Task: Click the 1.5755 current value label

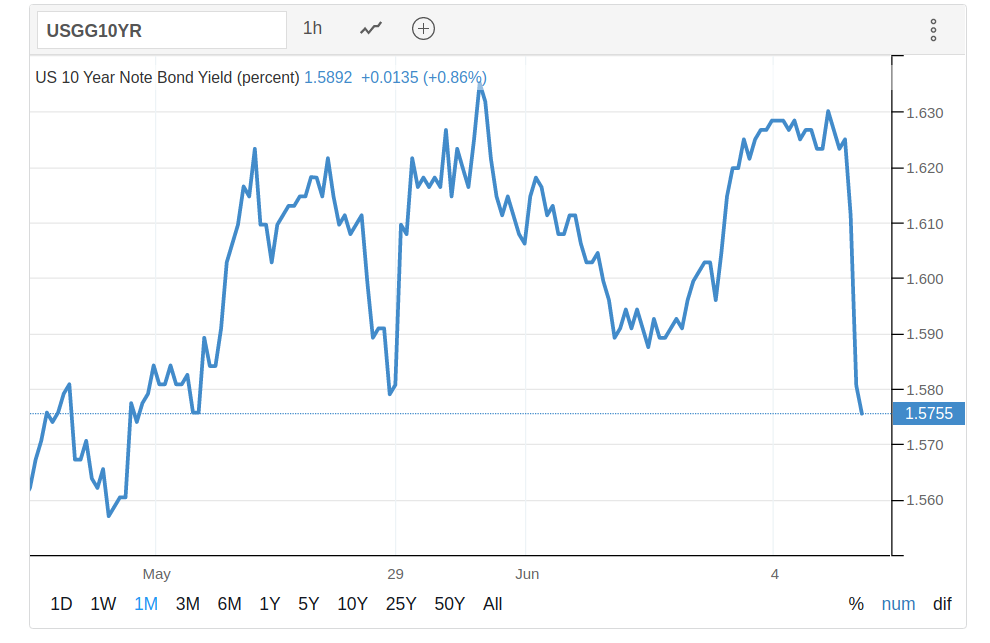Action: 928,413
